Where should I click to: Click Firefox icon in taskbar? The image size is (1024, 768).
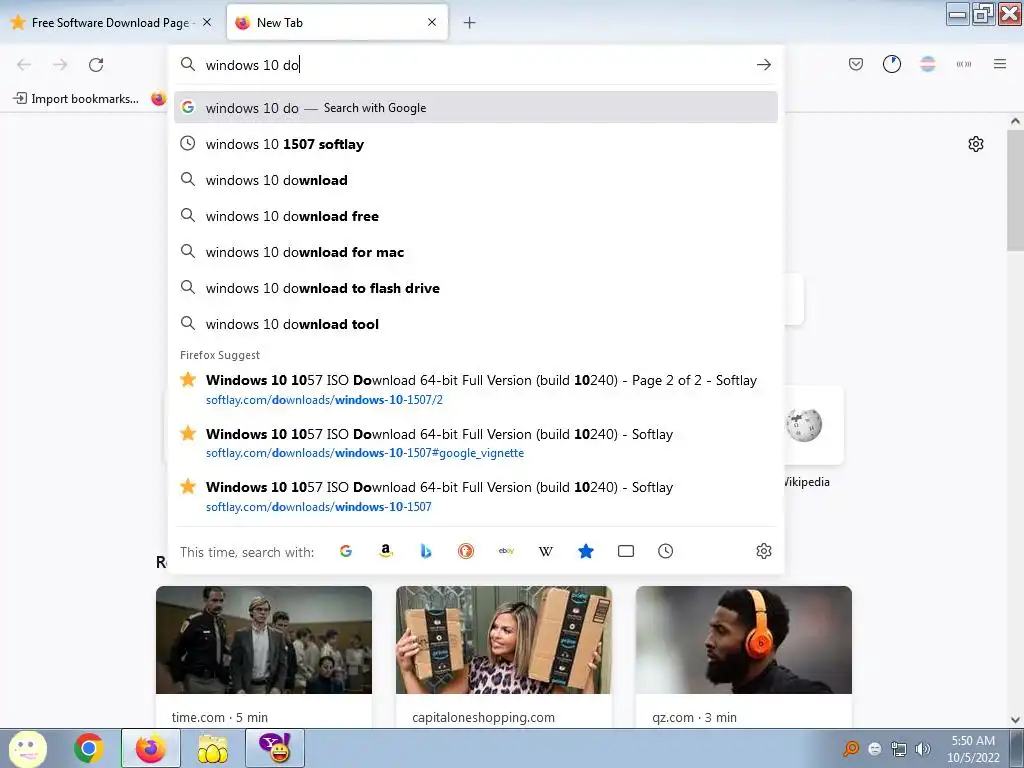(x=150, y=748)
